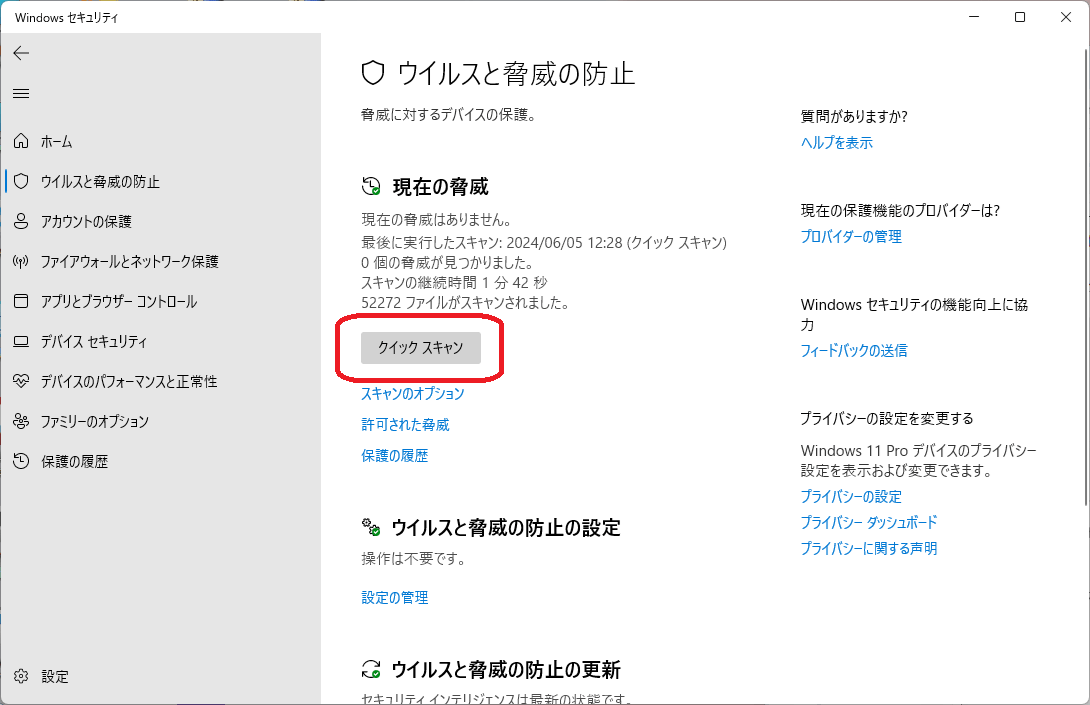Click the vertical scrollbar on right edge
The image size is (1090, 705).
(1086, 277)
